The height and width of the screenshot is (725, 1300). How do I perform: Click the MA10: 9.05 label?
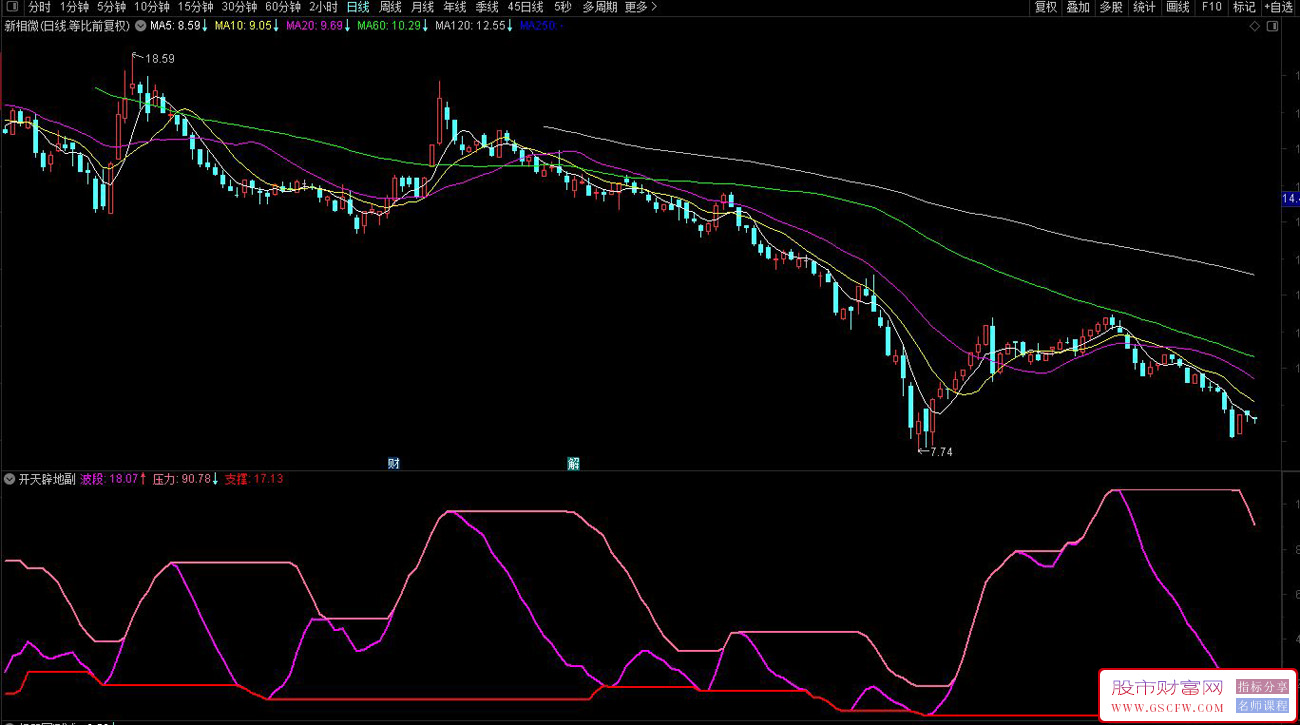point(247,26)
